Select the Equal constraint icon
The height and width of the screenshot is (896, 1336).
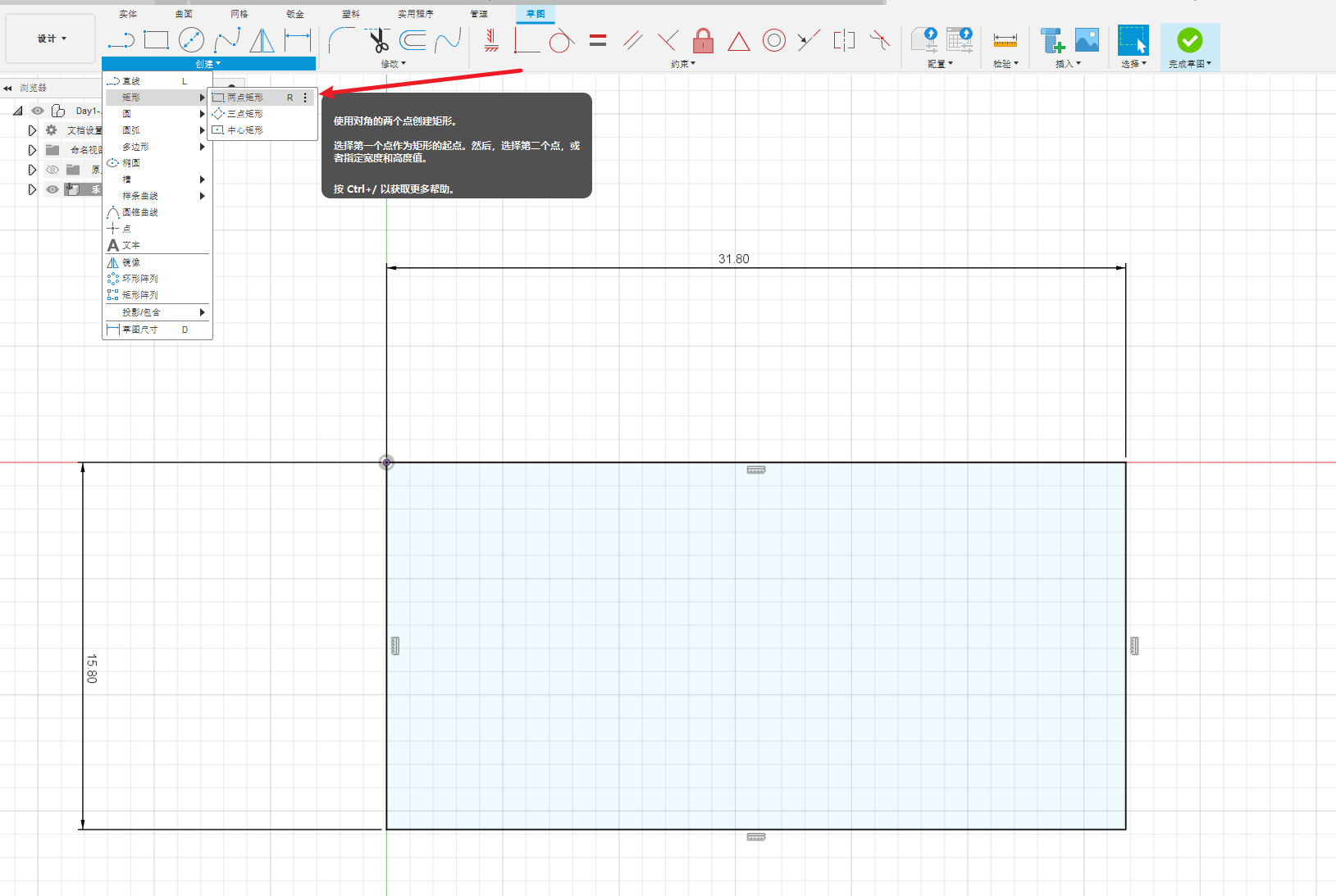point(598,40)
